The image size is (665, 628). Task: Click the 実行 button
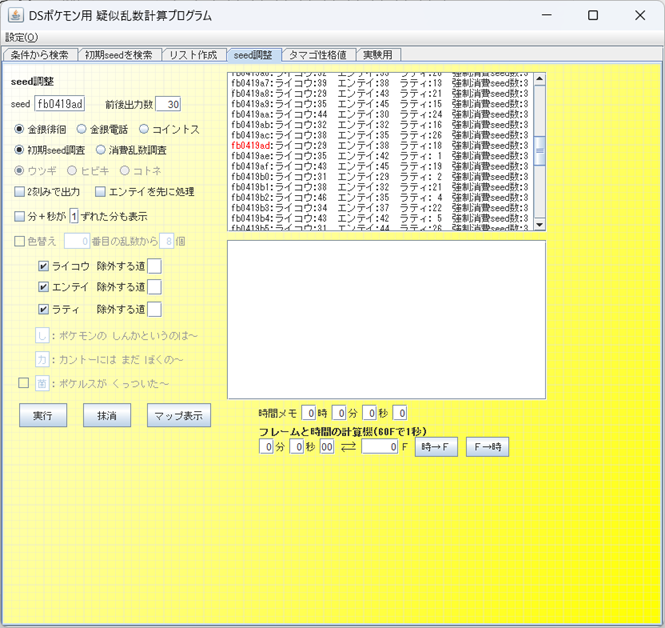click(43, 415)
